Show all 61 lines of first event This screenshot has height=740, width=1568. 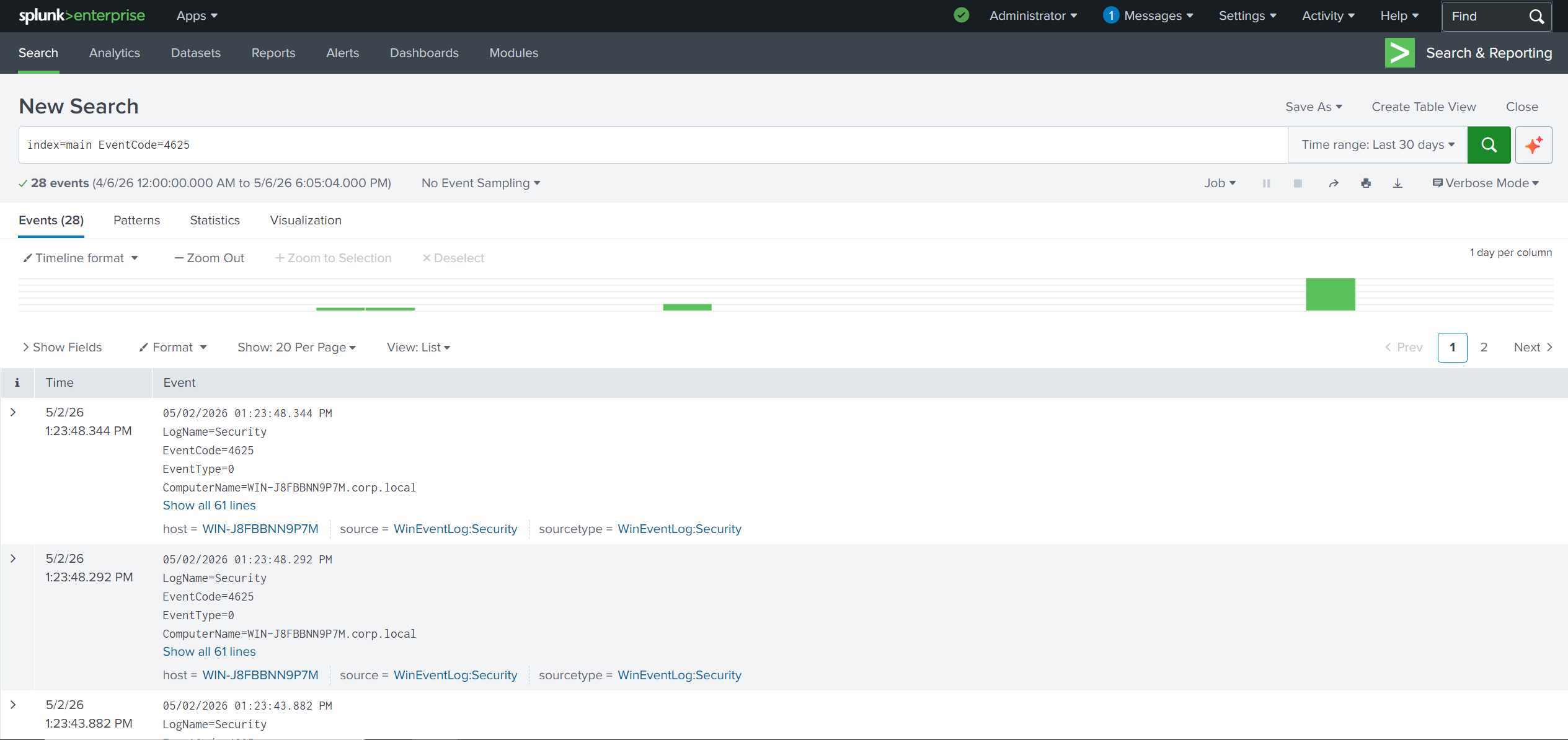pyautogui.click(x=209, y=506)
